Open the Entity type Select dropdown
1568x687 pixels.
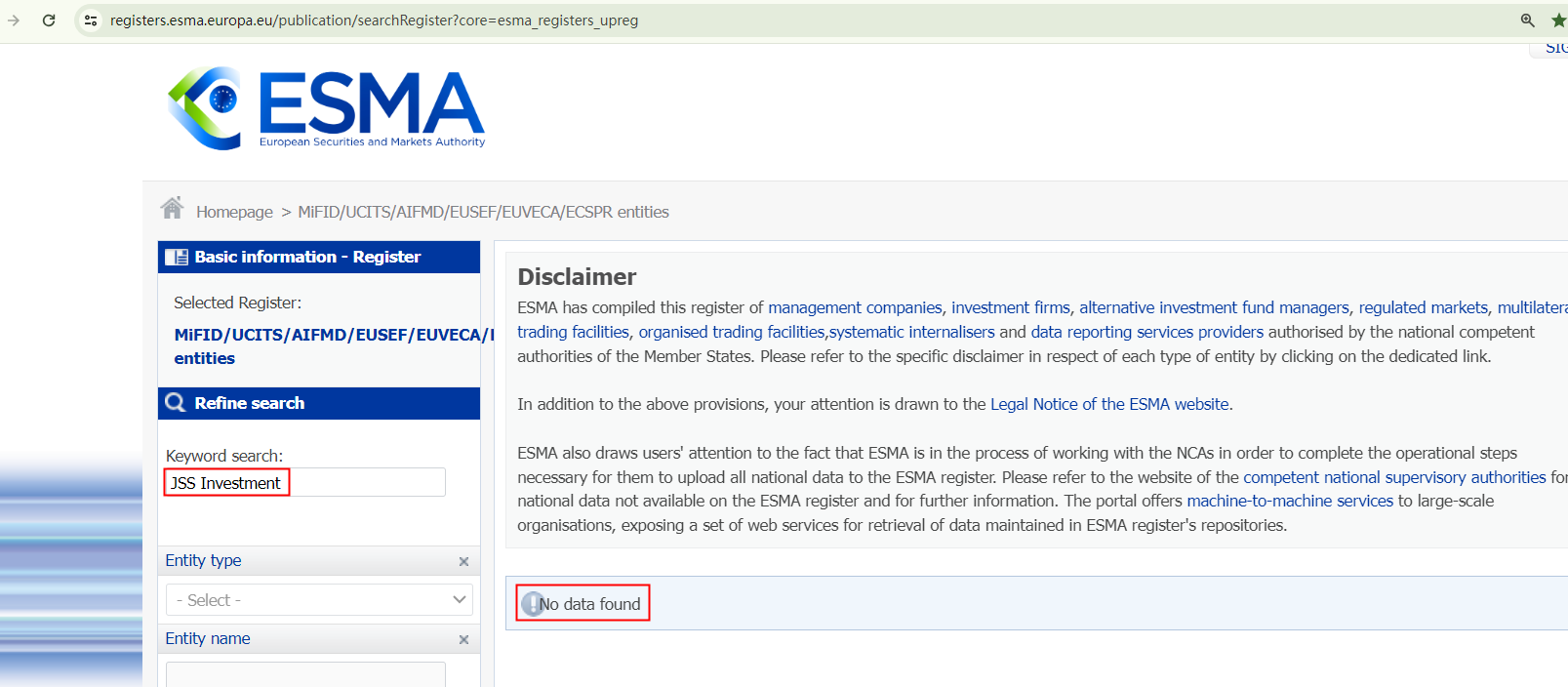click(x=319, y=600)
